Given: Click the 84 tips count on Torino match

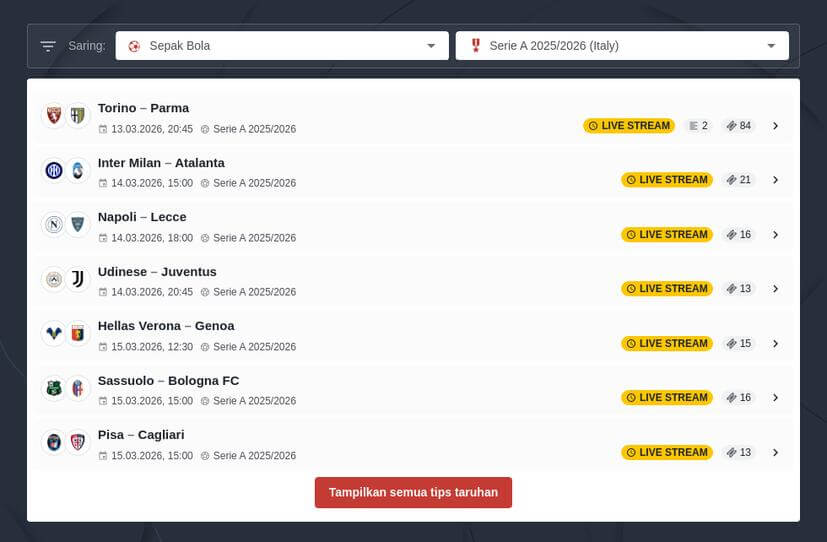Looking at the screenshot, I should 739,126.
